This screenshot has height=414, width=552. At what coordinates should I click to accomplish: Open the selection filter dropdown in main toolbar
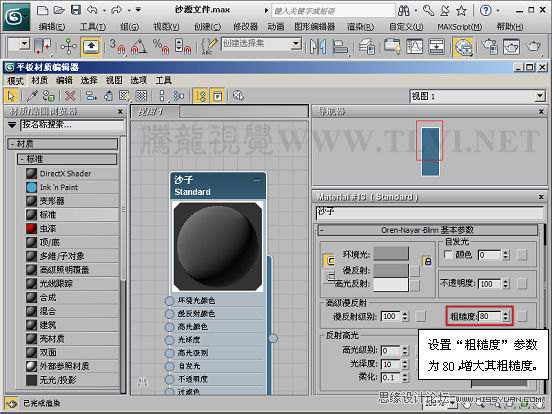(24, 44)
